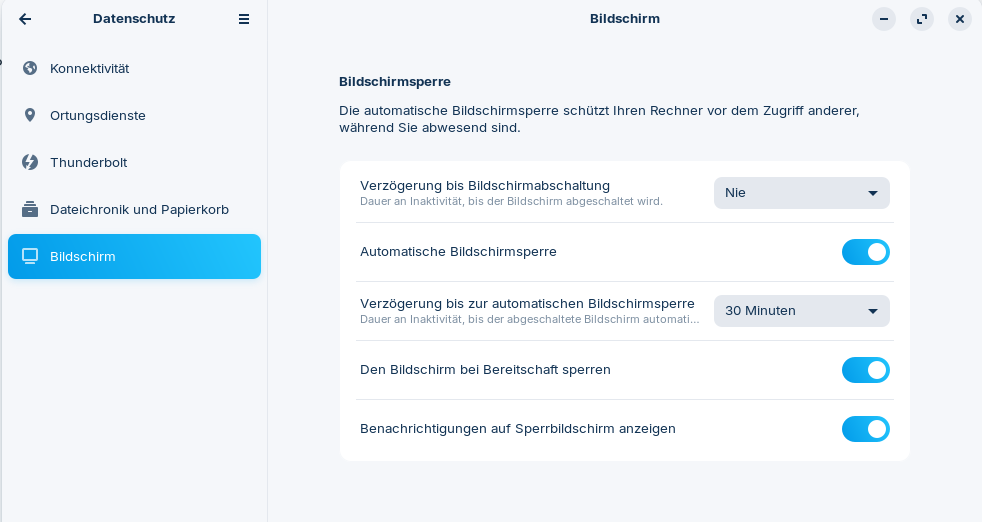Click the globe icon for Konnektivität
The image size is (982, 522).
pos(29,68)
